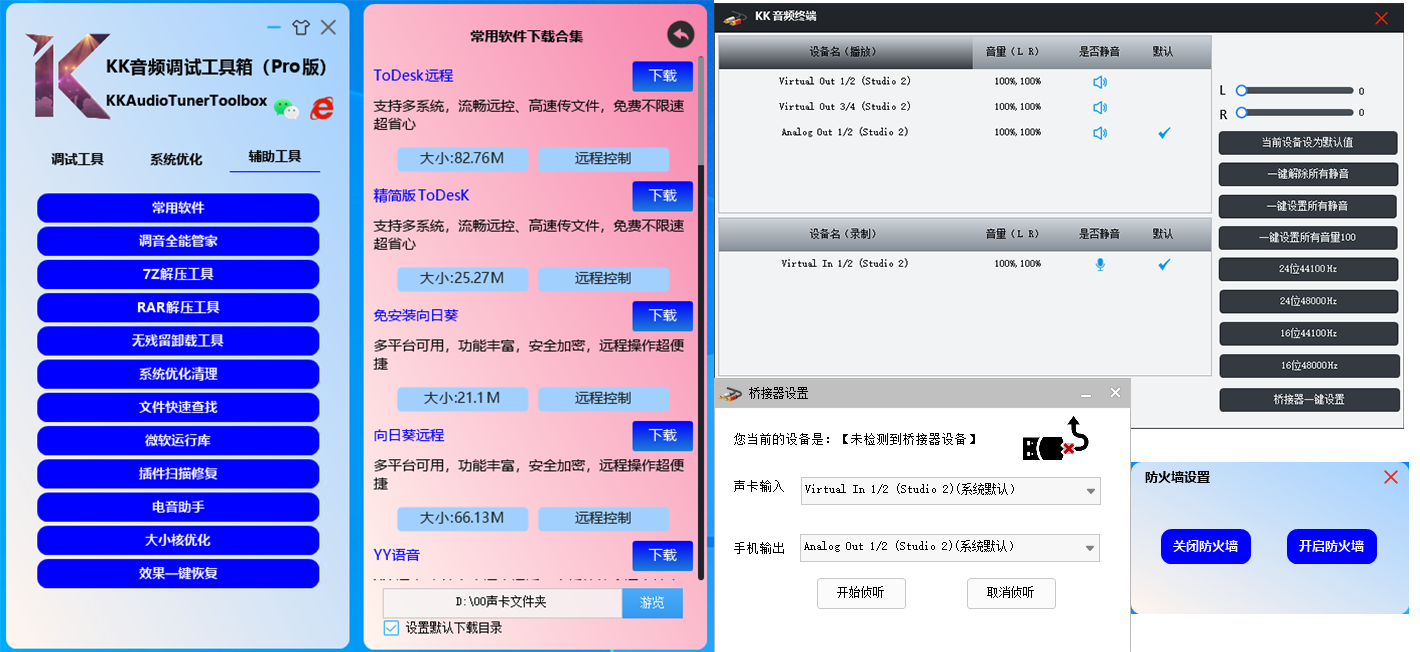Image resolution: width=1420 pixels, height=652 pixels.
Task: Mute Virtual Out 1/2 via its speaker icon
Action: (x=1100, y=81)
